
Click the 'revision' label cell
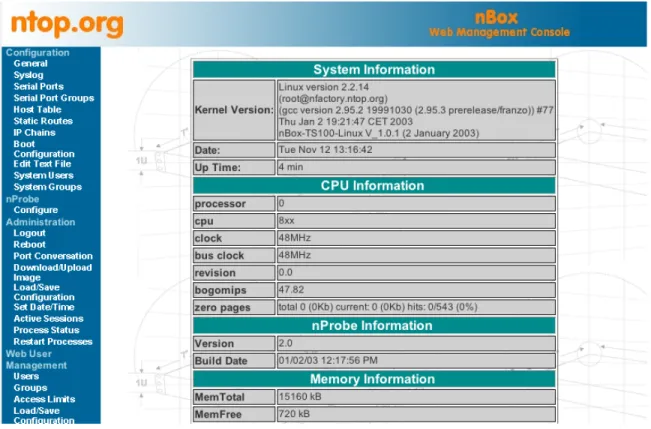[x=234, y=273]
